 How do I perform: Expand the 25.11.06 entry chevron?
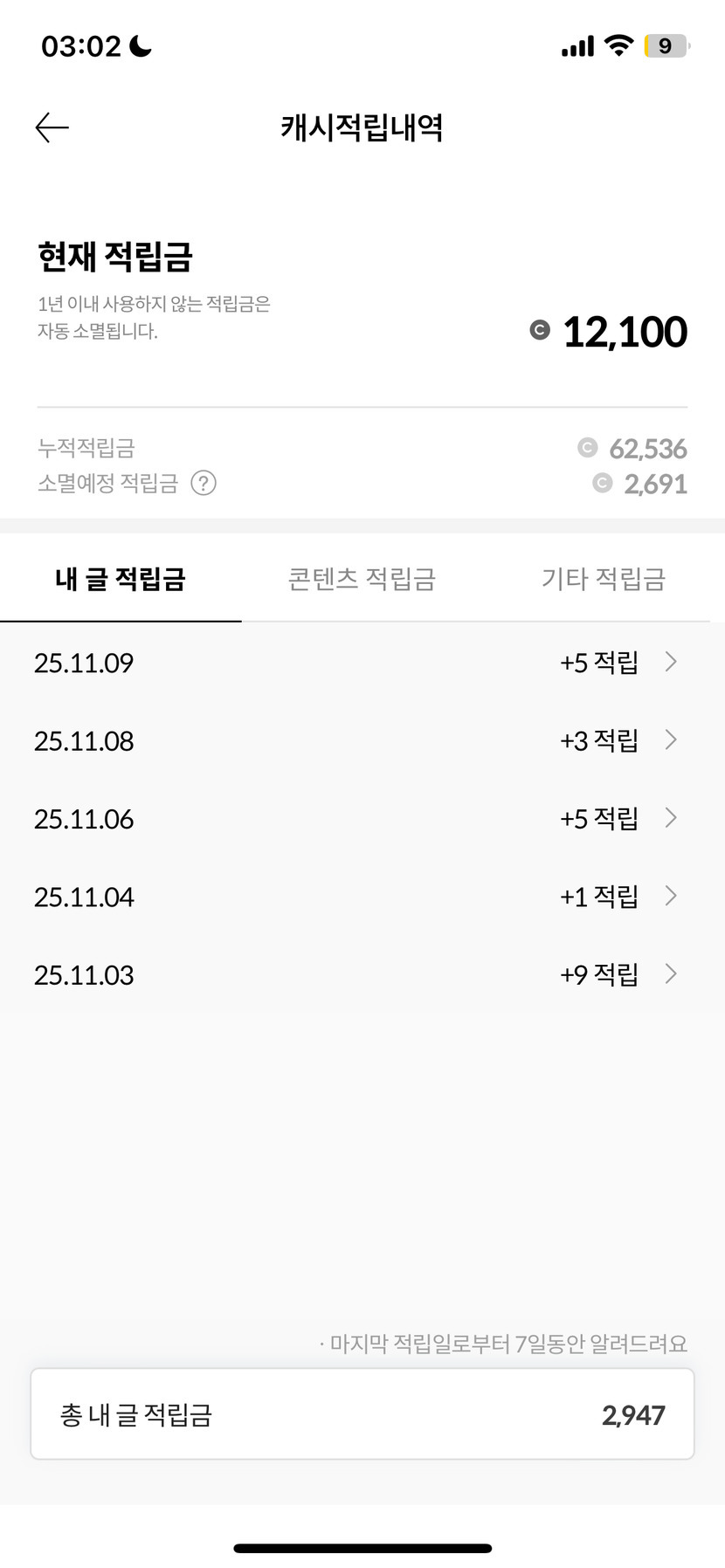(671, 817)
